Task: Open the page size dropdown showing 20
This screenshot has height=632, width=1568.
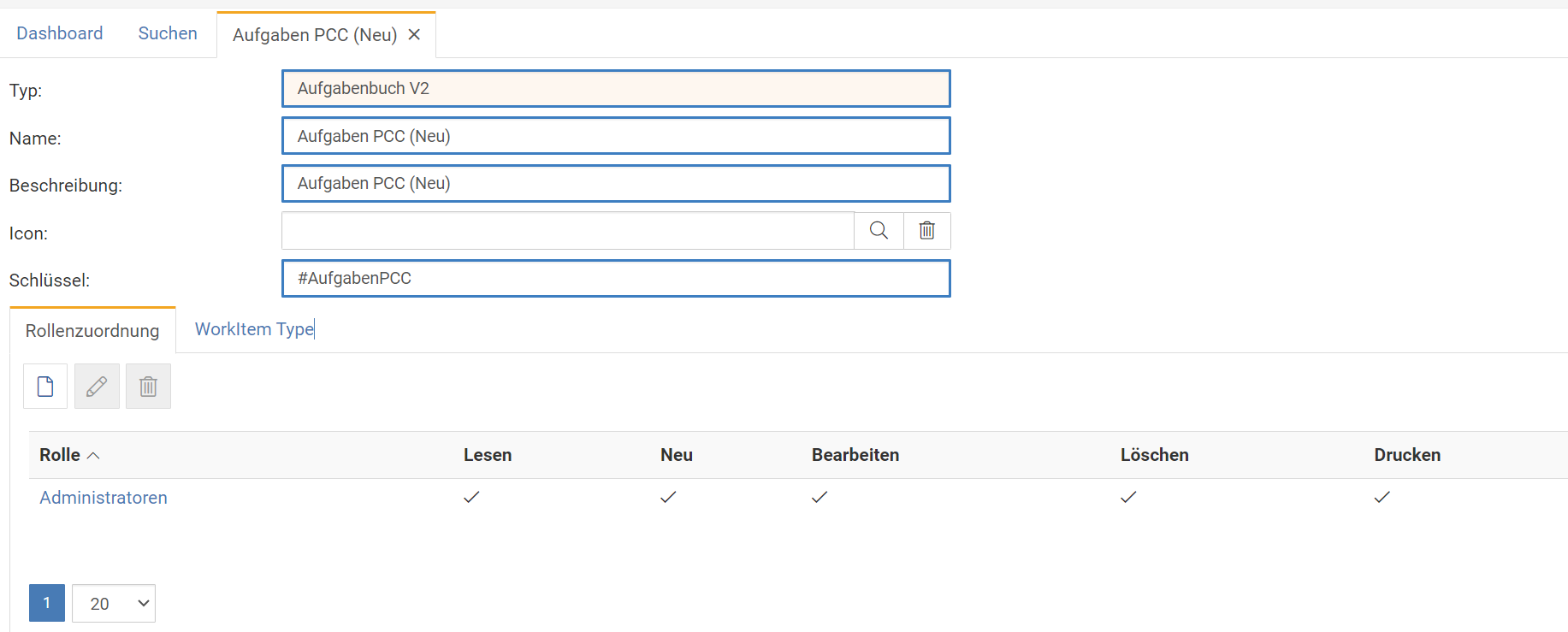Action: (114, 604)
